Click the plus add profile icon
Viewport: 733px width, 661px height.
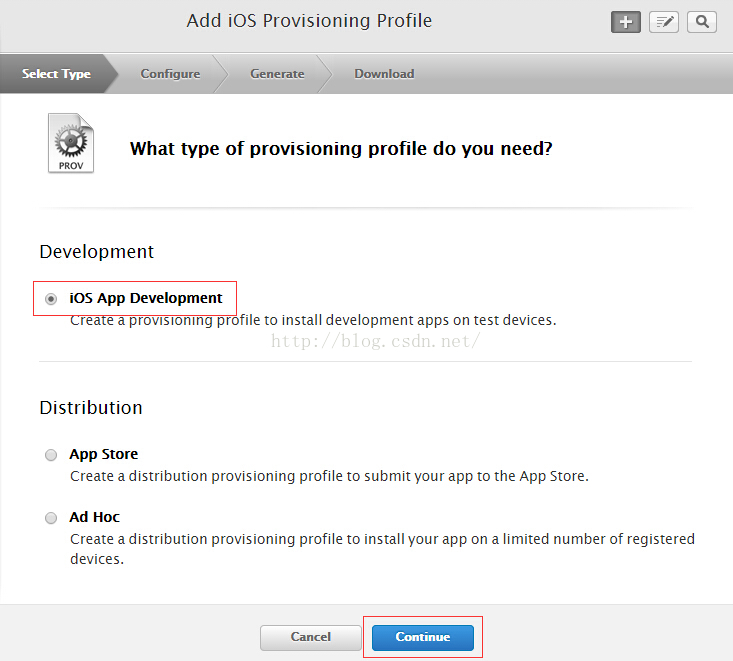[625, 22]
